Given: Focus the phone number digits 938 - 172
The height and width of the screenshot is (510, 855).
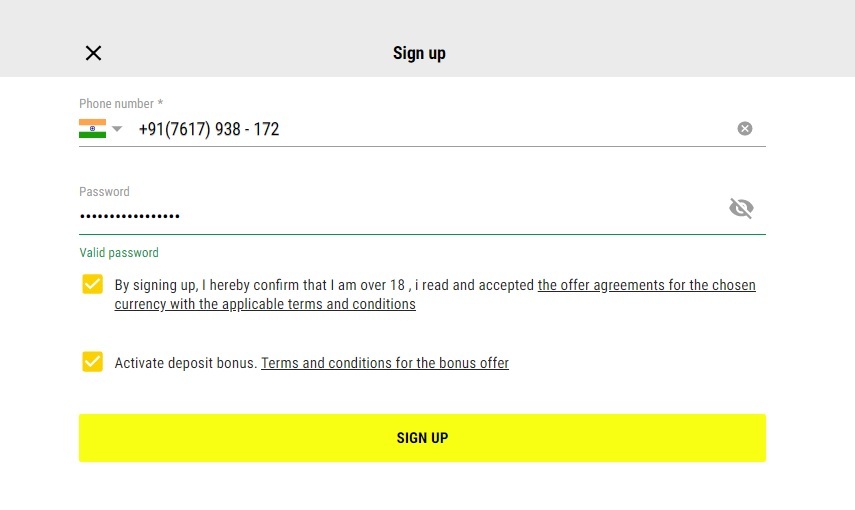Looking at the screenshot, I should click(245, 129).
